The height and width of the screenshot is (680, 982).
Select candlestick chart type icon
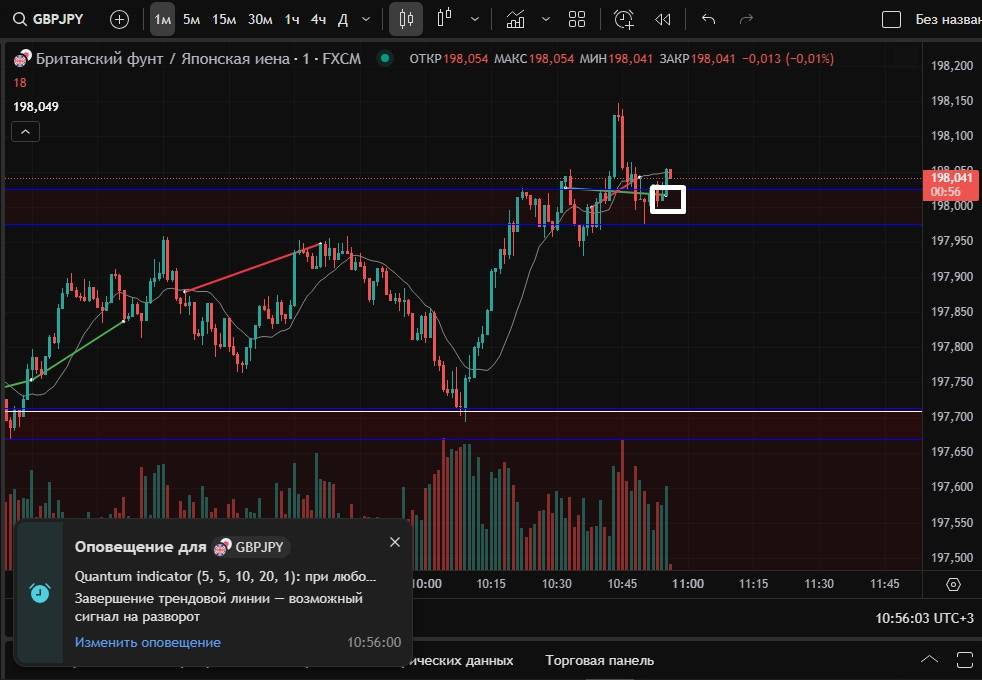(405, 19)
